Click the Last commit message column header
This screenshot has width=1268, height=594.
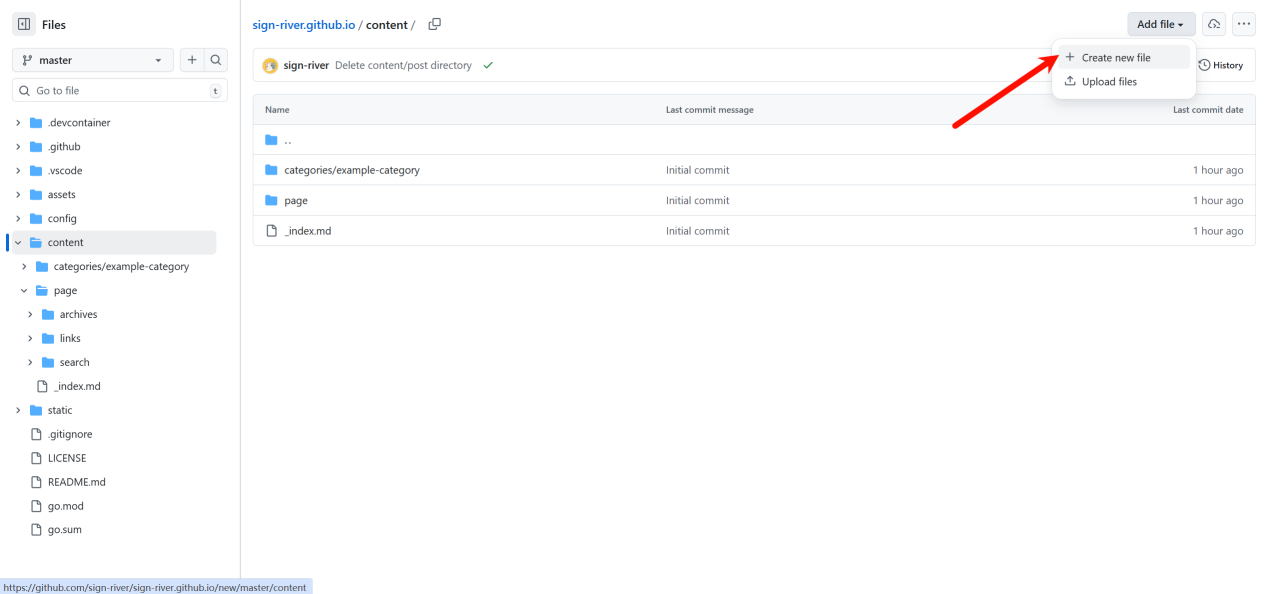point(710,110)
